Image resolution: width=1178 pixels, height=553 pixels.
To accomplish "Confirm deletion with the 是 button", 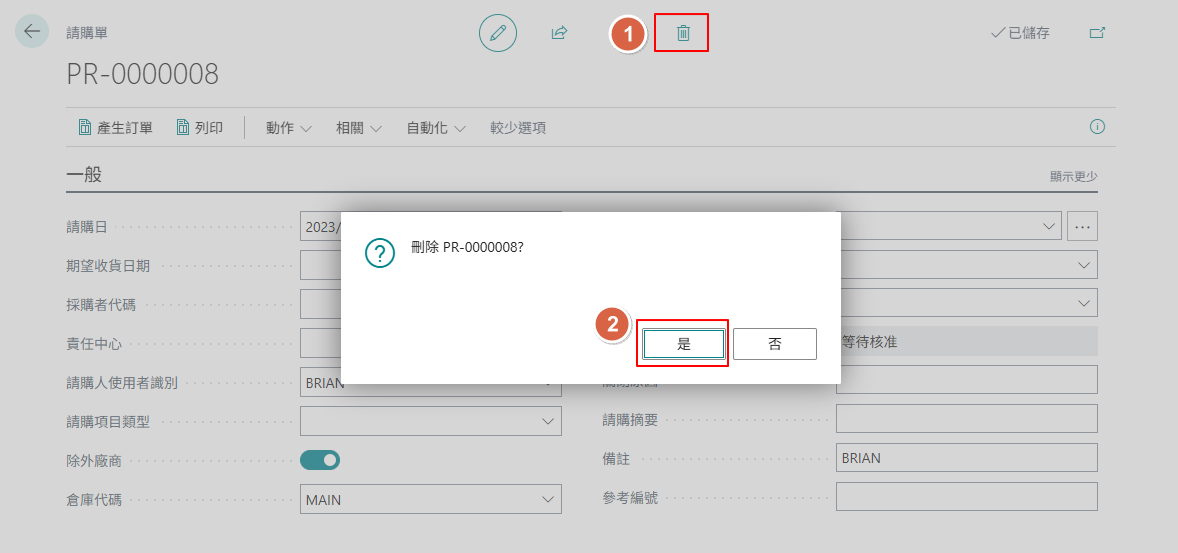I will [x=683, y=344].
